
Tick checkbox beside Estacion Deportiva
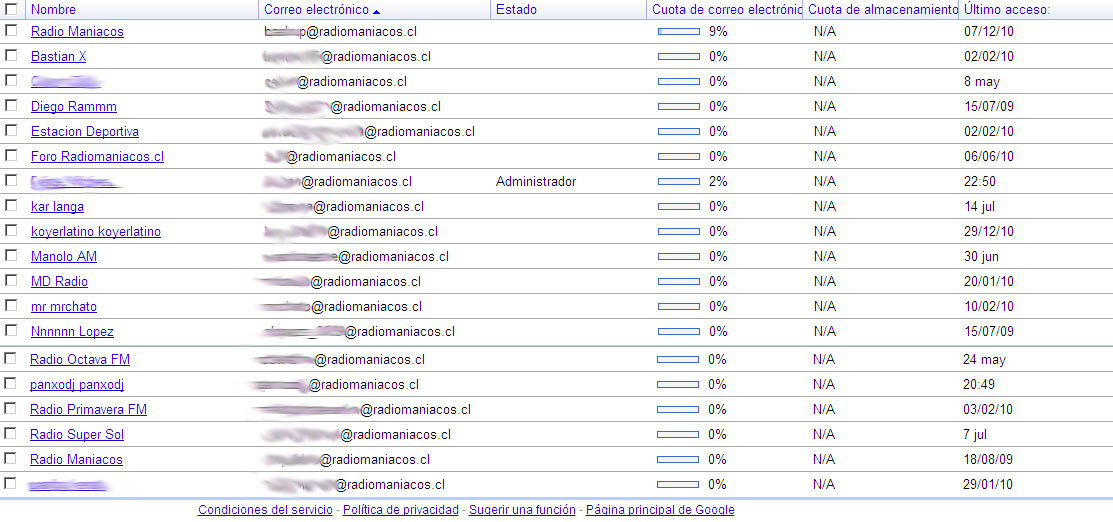(x=11, y=130)
